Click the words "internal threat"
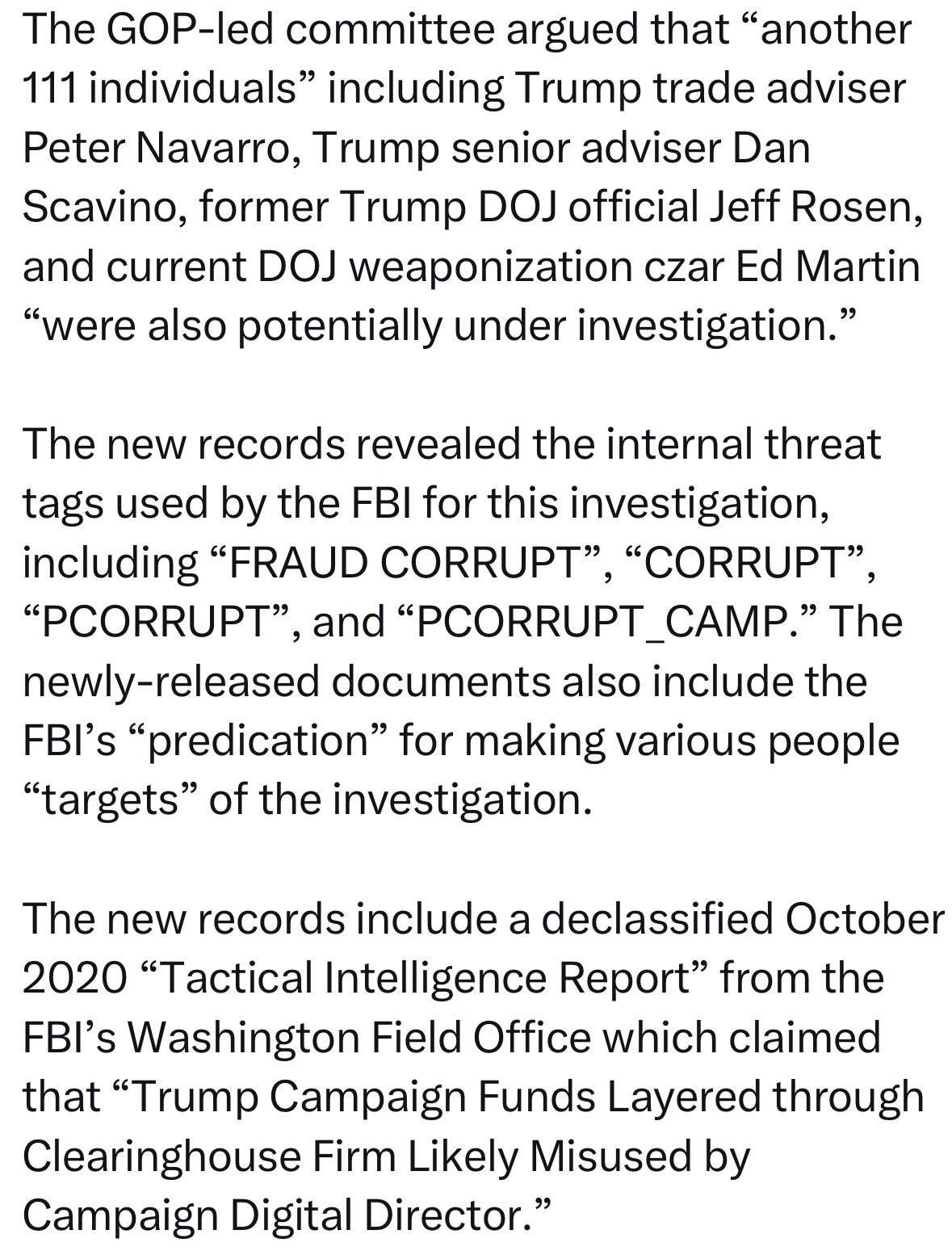 point(743,444)
